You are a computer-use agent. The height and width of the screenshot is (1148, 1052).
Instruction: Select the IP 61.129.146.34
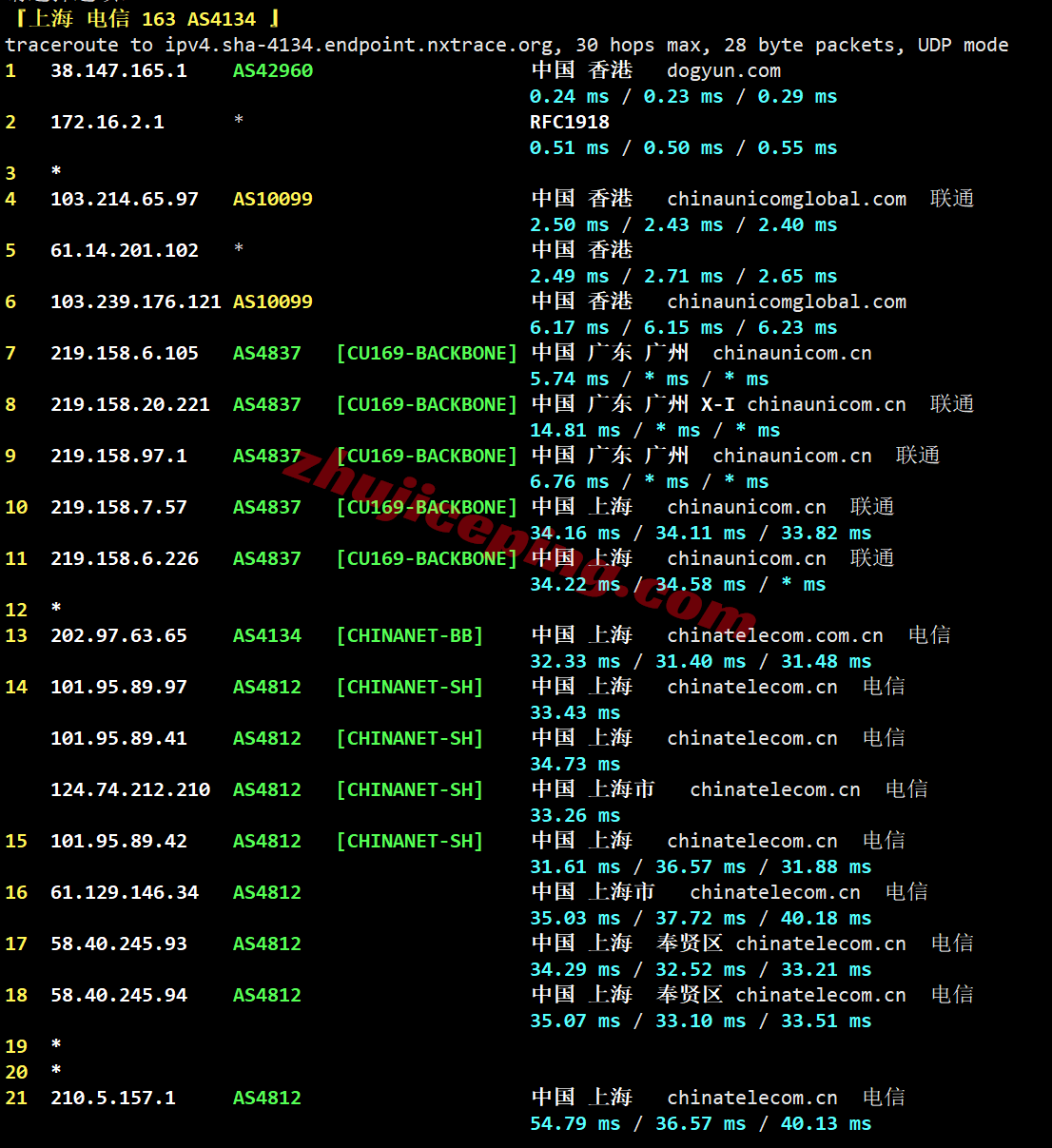coord(125,892)
